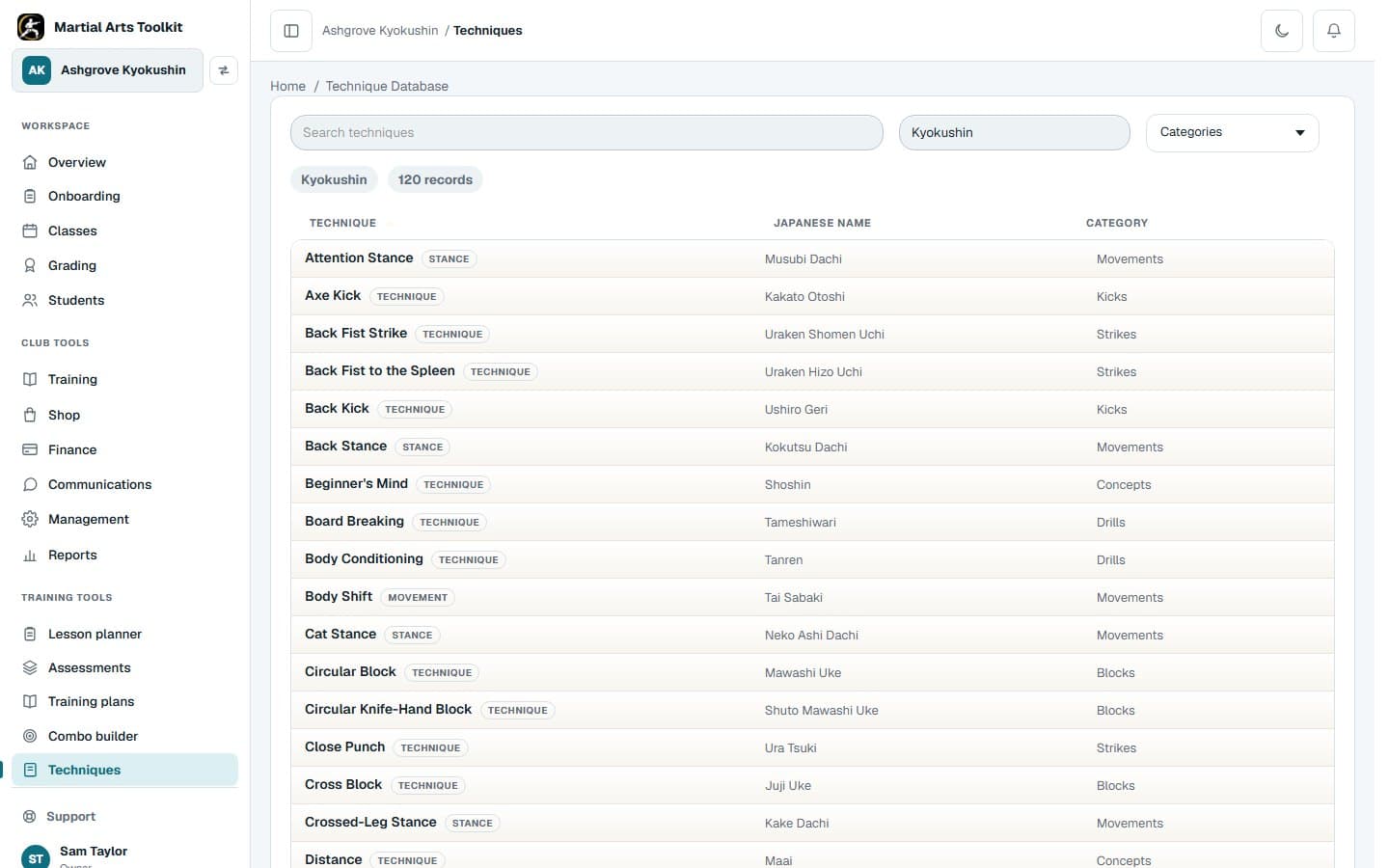
Task: Click the Concepts category for Shoshin
Action: 1124,484
